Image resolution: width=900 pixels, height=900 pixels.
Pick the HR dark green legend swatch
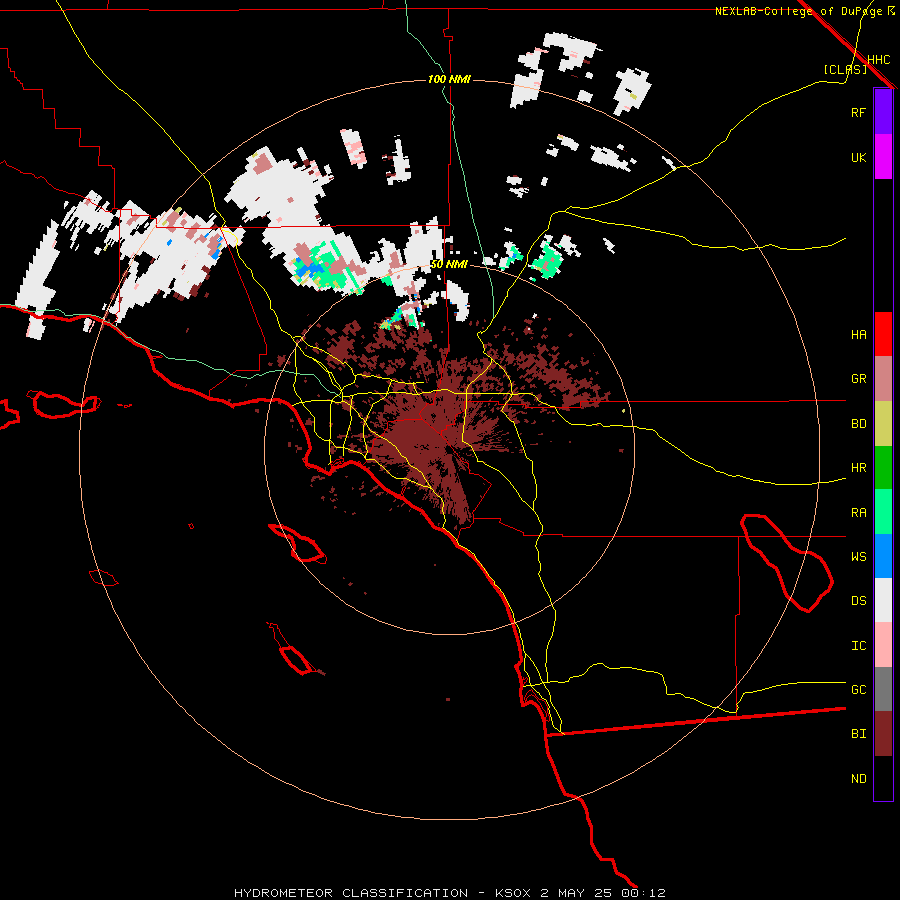[x=883, y=468]
